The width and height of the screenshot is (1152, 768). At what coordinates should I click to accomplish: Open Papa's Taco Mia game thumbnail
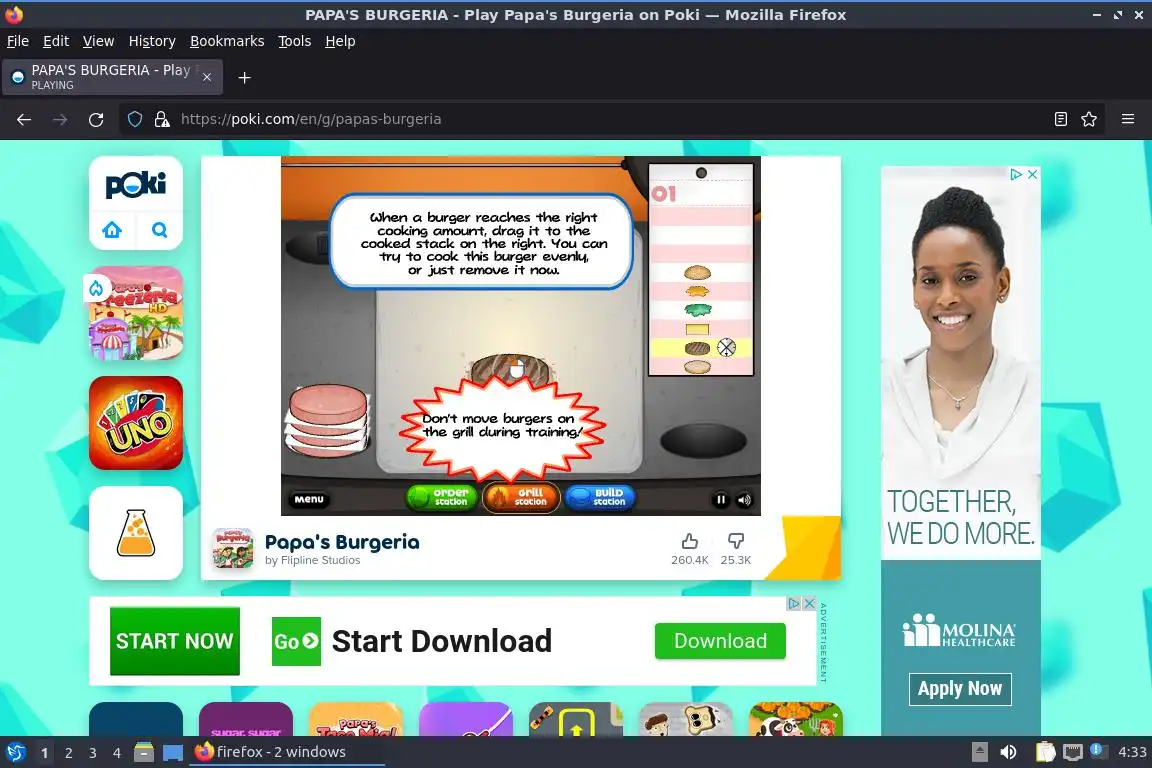click(x=356, y=719)
